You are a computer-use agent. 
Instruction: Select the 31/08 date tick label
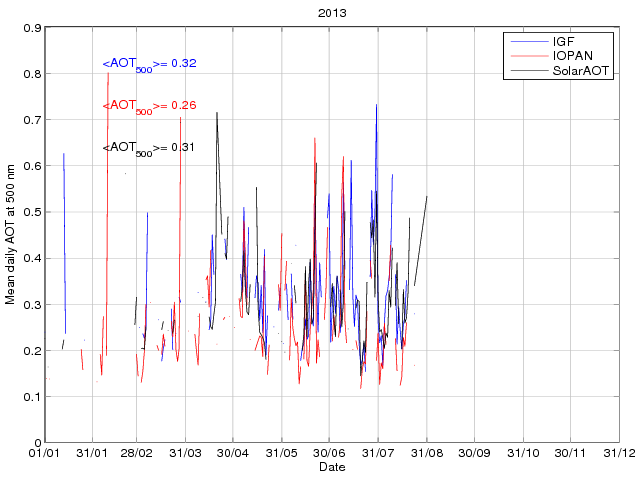pos(426,454)
